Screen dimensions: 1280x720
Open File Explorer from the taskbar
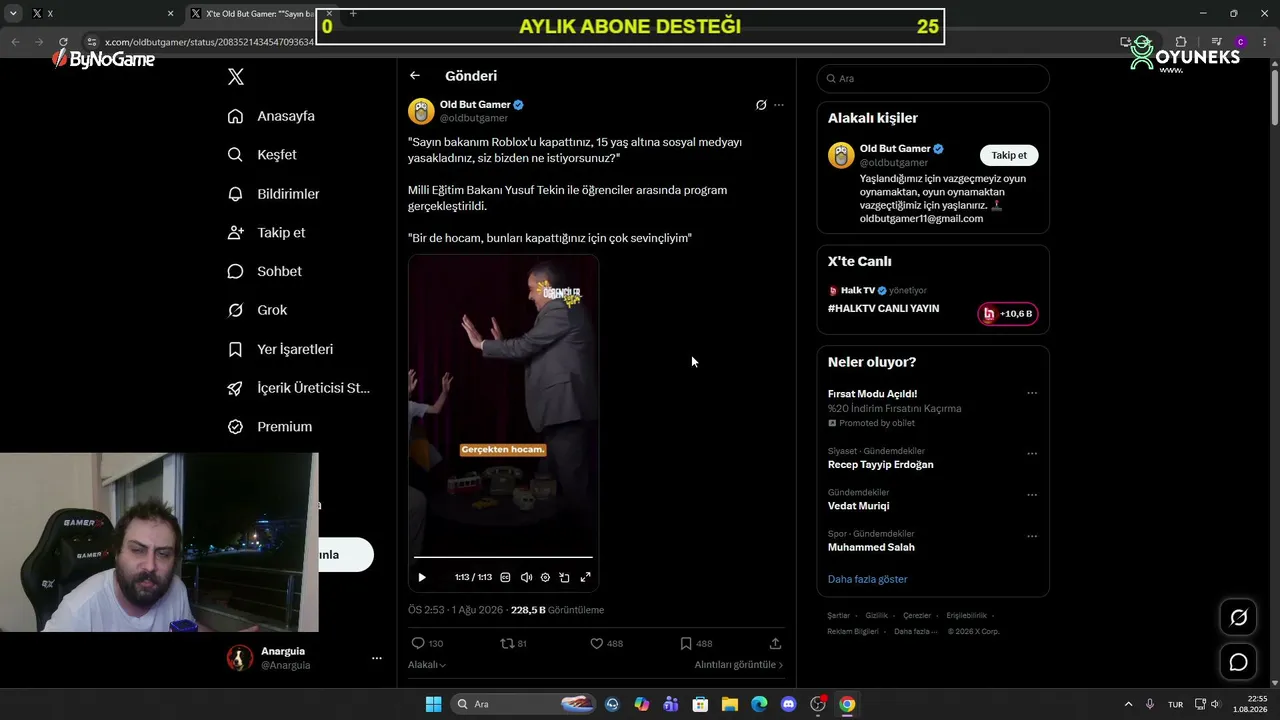tap(730, 704)
